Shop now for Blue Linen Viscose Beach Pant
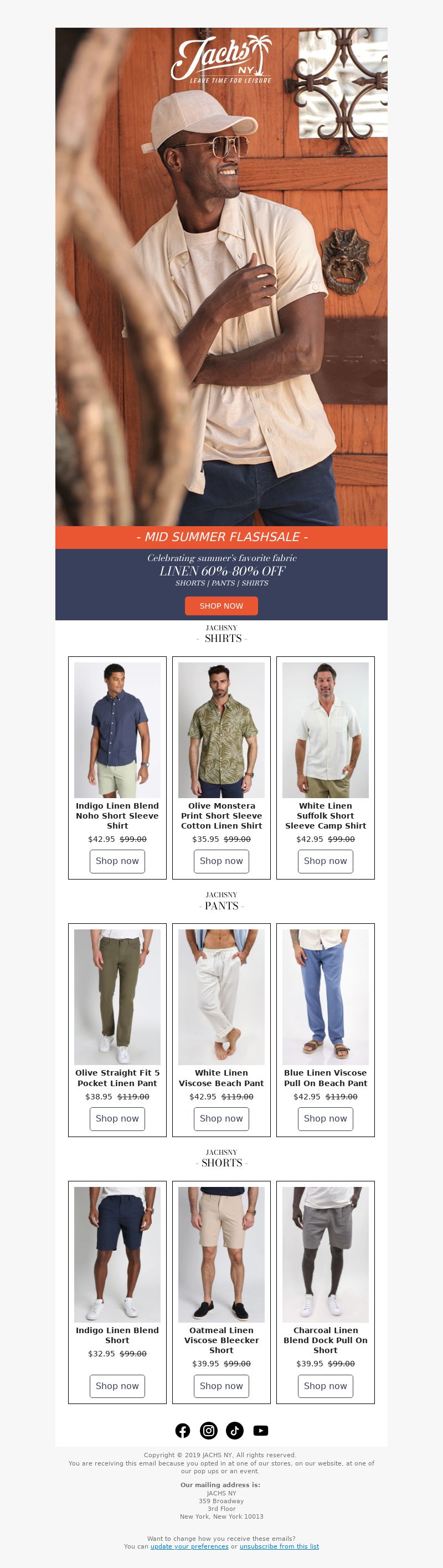 (x=326, y=1118)
